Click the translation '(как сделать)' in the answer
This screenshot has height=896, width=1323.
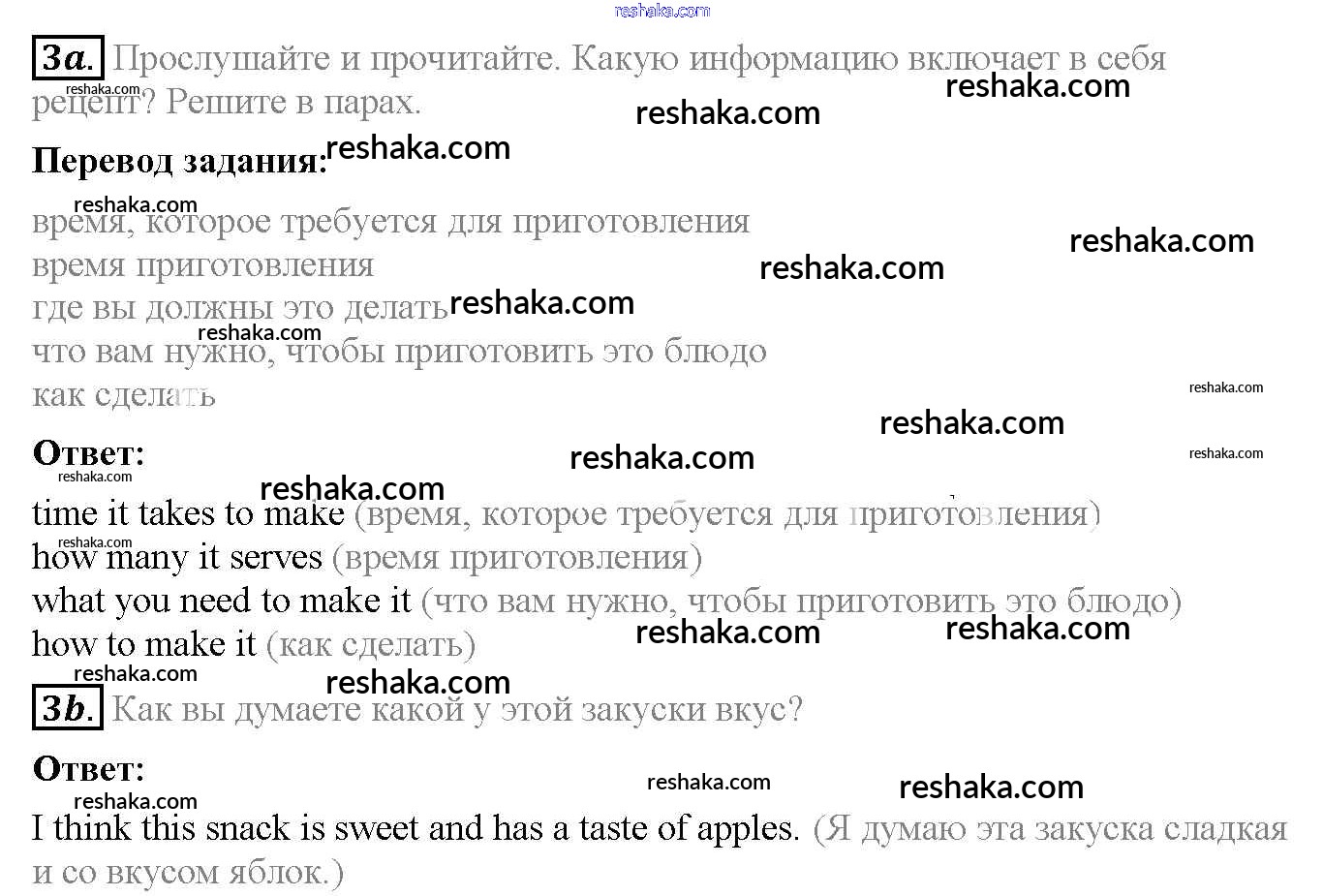coord(371,645)
